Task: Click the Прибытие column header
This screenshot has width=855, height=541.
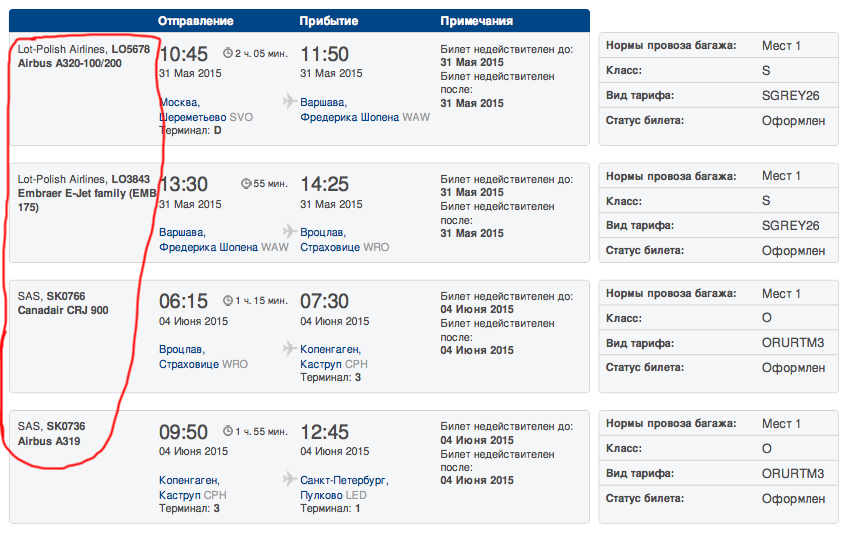Action: pyautogui.click(x=330, y=21)
